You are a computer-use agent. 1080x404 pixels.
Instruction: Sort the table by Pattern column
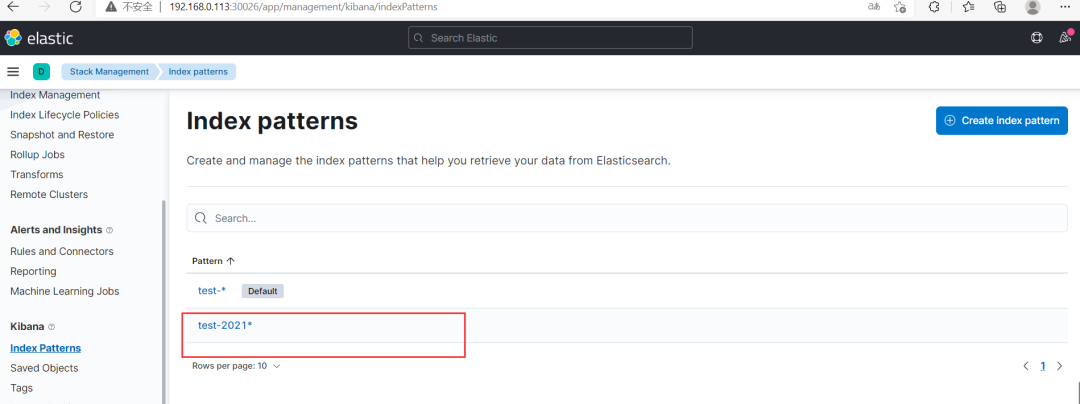[213, 261]
